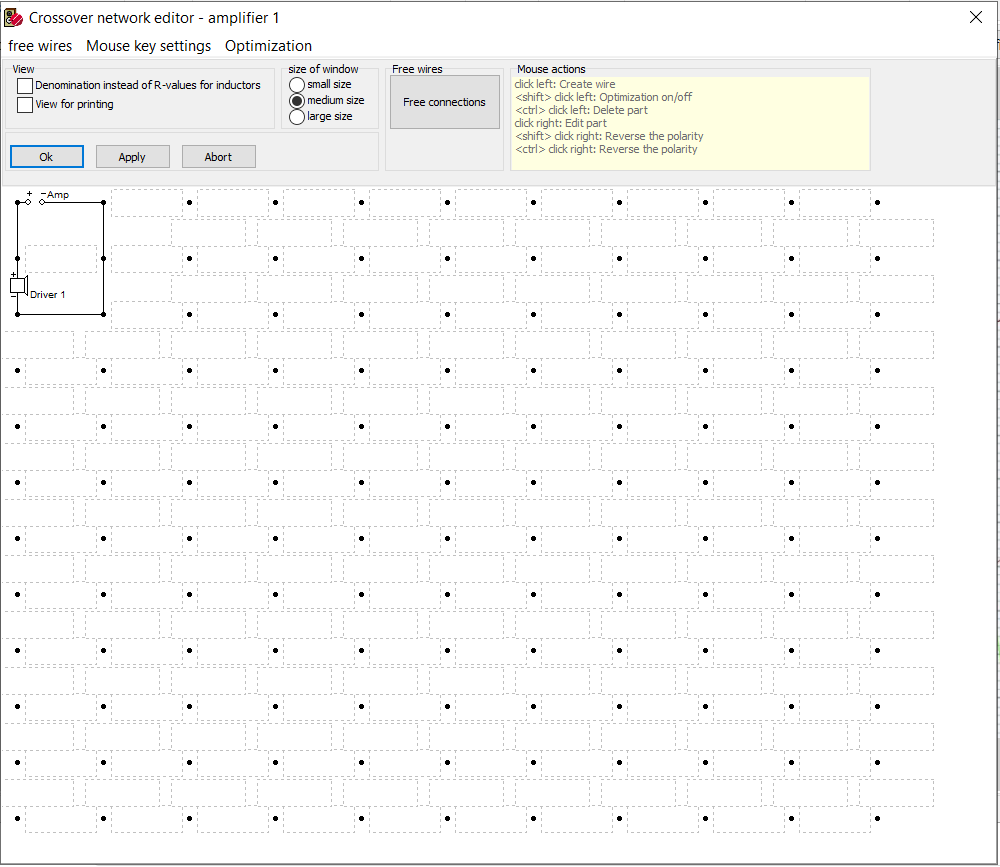Check the View for printing option

coord(25,105)
